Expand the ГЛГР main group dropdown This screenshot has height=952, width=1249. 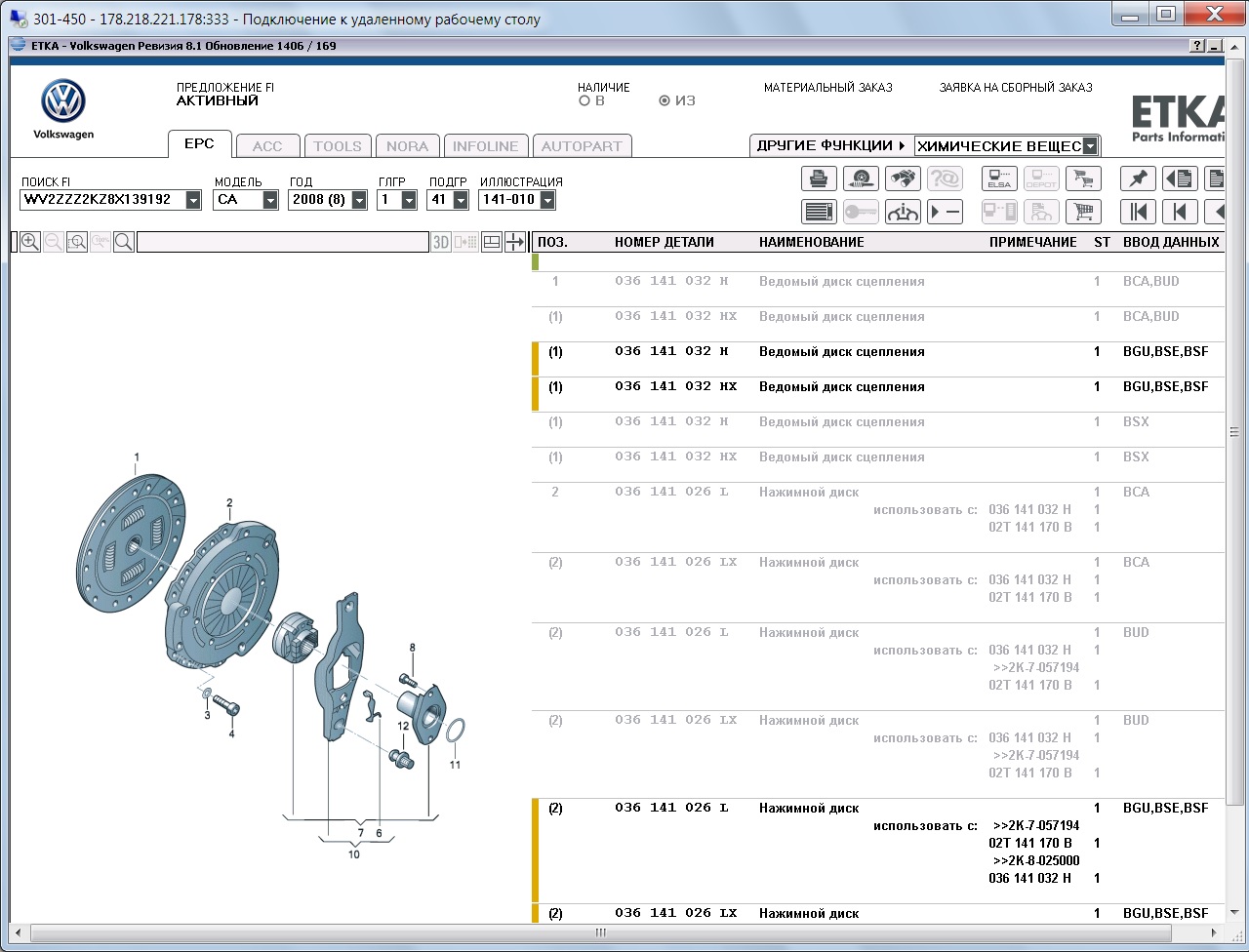(x=409, y=200)
